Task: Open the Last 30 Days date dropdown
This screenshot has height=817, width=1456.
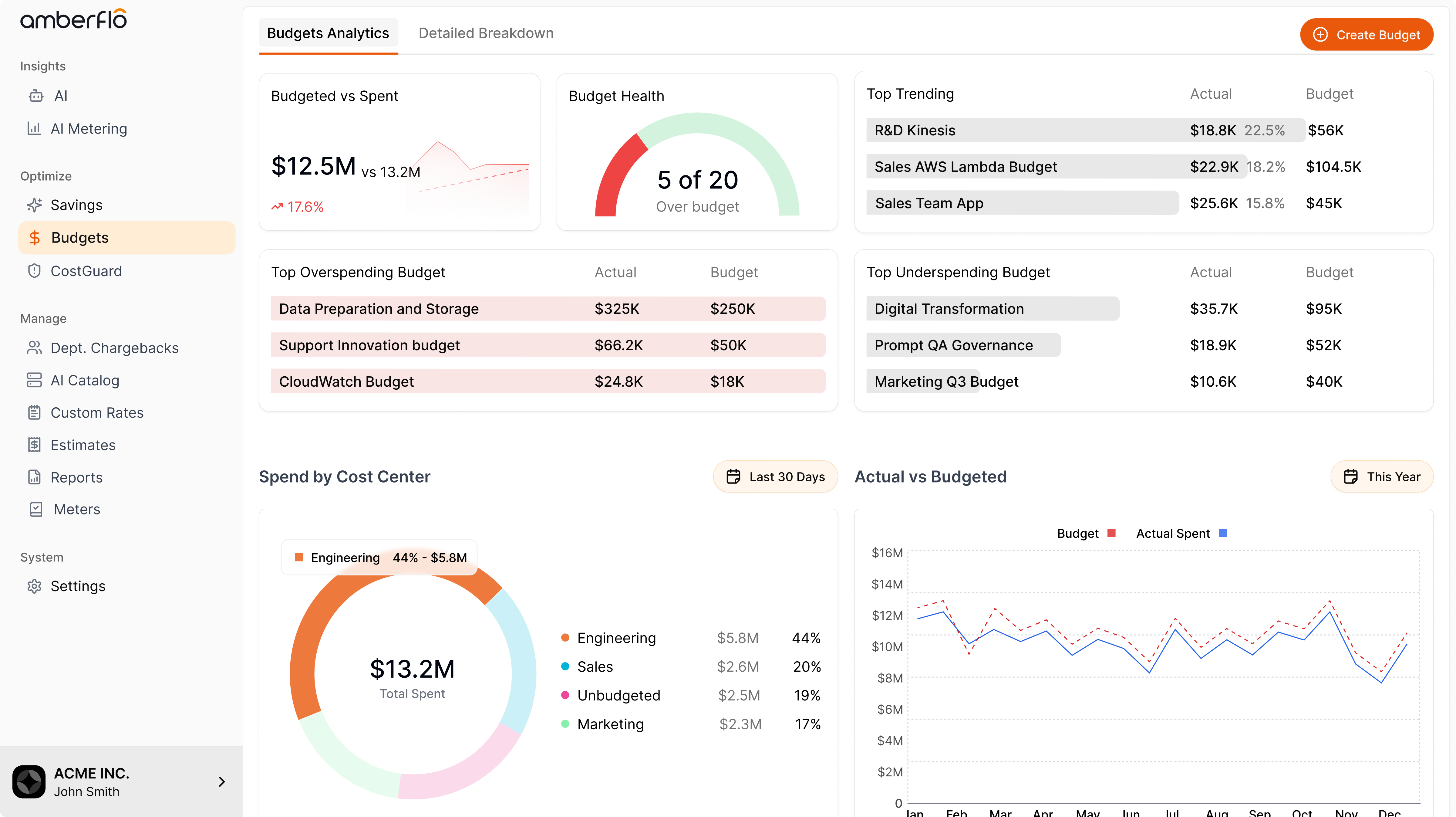Action: tap(776, 476)
